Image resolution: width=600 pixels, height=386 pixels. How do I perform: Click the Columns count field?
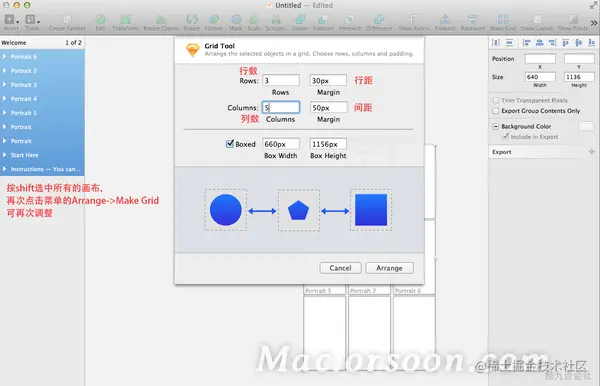click(x=281, y=107)
